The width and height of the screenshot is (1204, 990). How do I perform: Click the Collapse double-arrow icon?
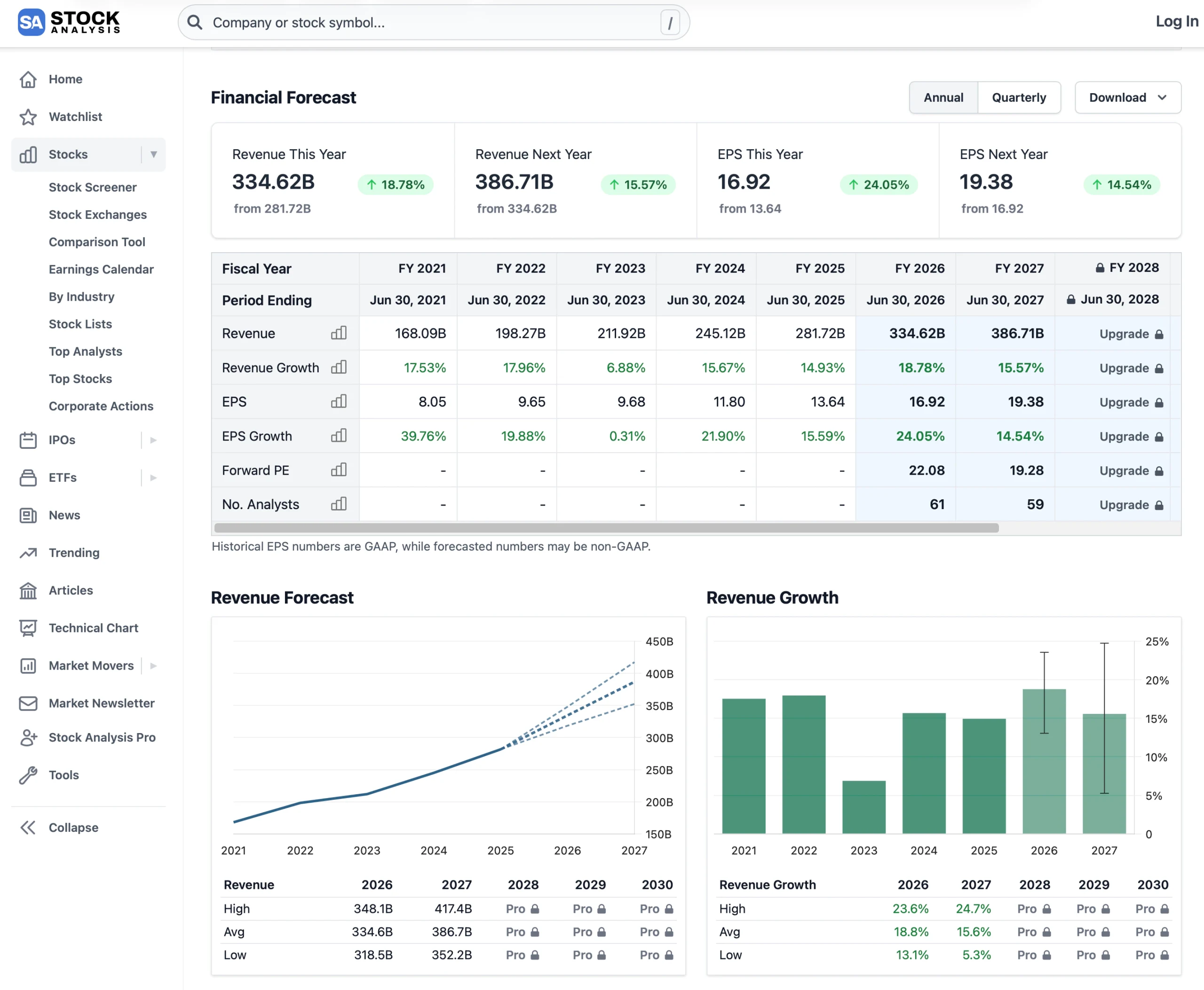pyautogui.click(x=28, y=828)
